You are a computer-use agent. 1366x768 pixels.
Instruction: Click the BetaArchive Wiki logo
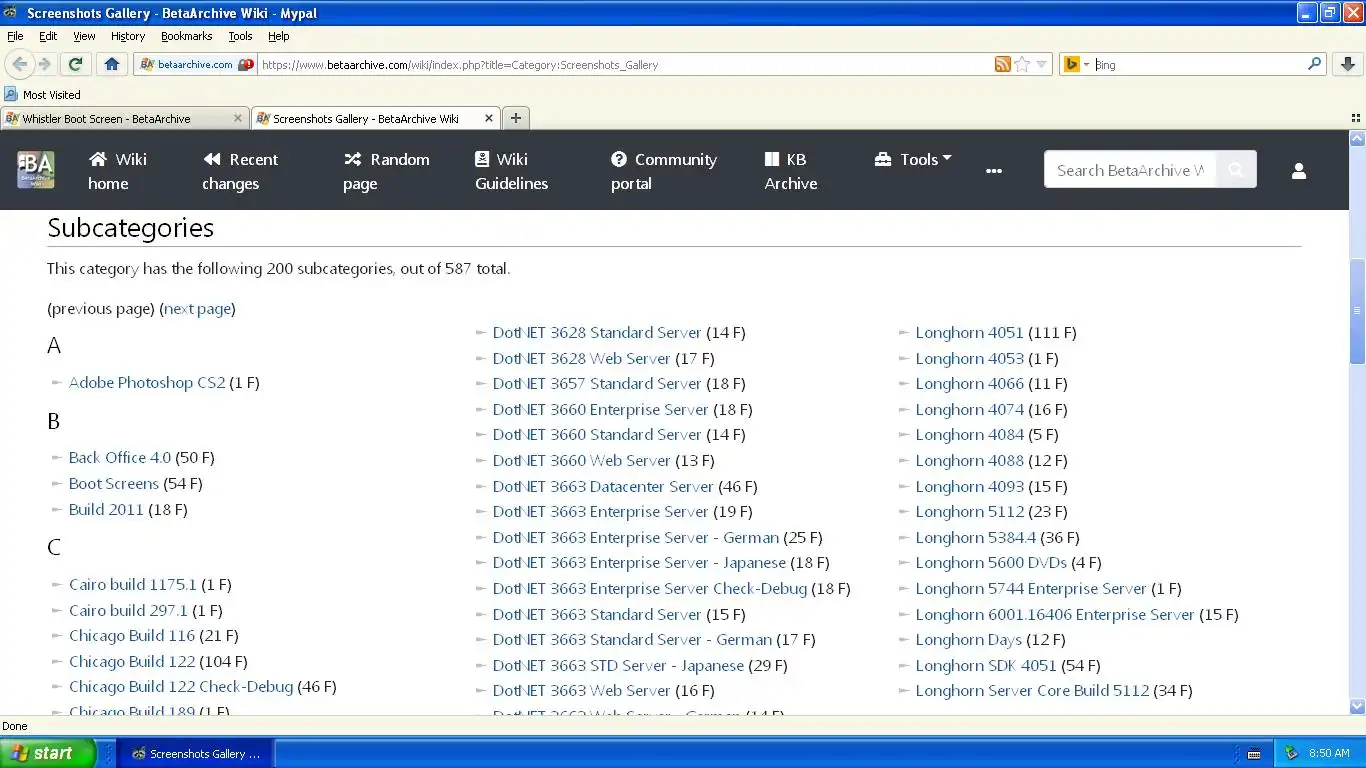point(36,170)
